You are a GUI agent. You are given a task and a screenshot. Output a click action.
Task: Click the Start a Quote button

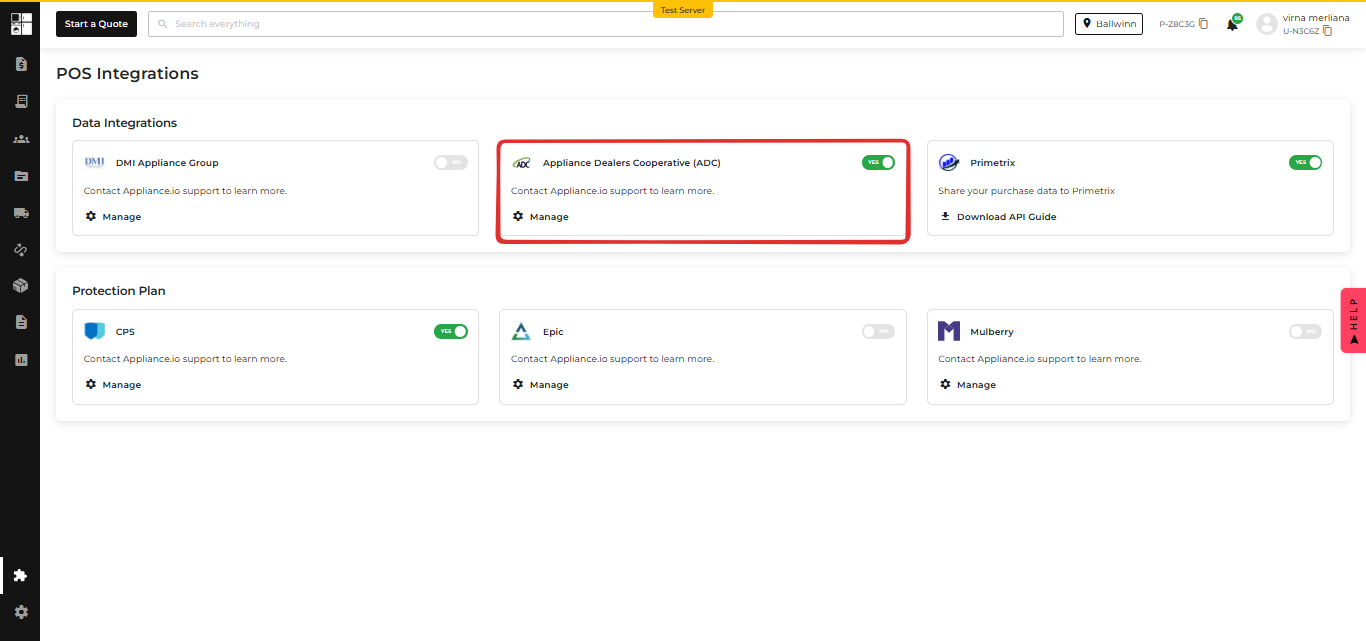point(96,24)
